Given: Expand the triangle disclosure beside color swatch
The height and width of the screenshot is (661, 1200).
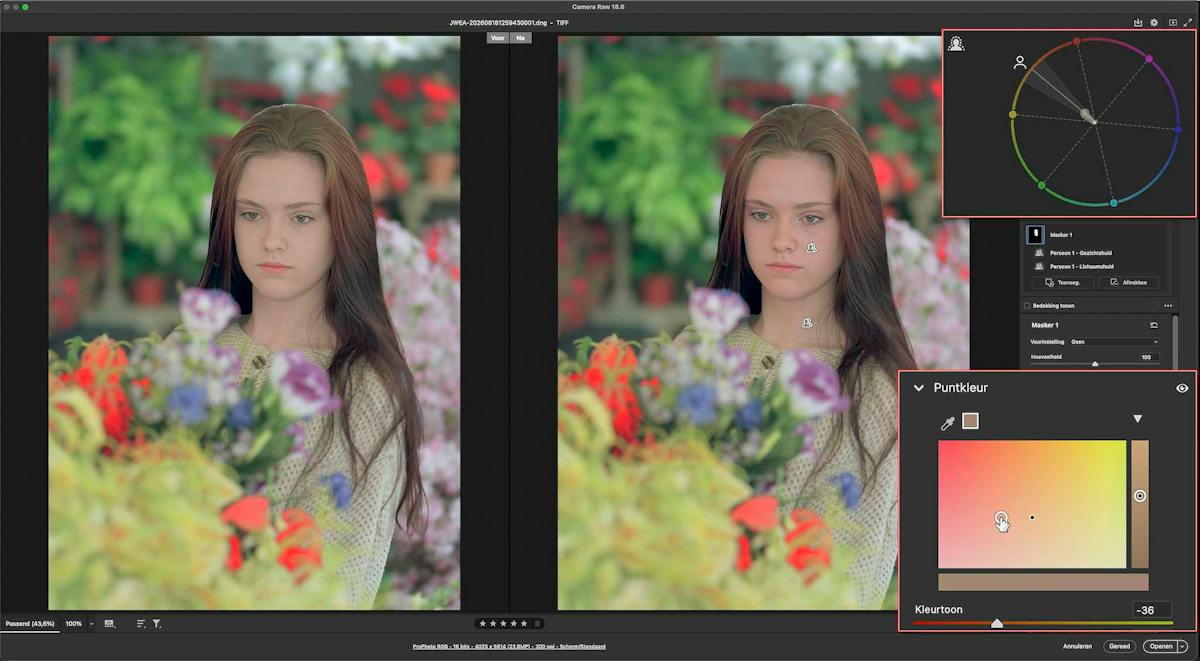Looking at the screenshot, I should pos(1137,419).
